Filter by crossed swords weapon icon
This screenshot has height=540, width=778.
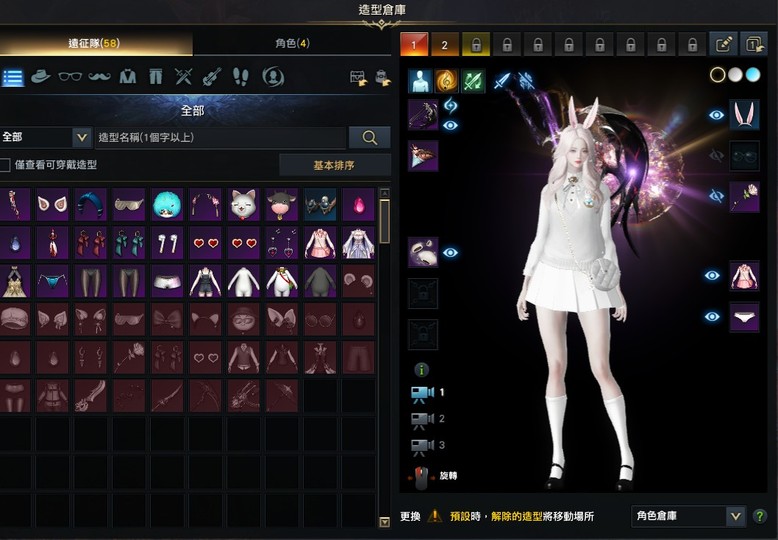point(183,76)
